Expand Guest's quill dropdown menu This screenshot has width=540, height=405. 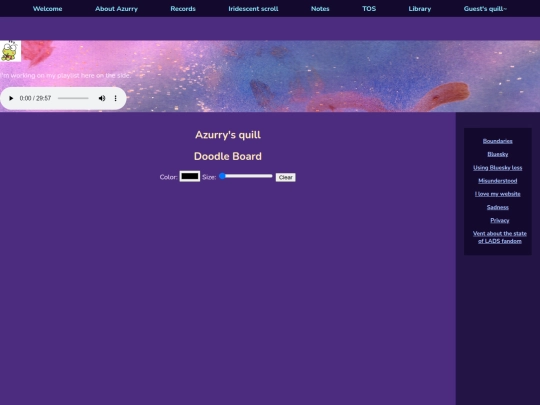pos(485,9)
